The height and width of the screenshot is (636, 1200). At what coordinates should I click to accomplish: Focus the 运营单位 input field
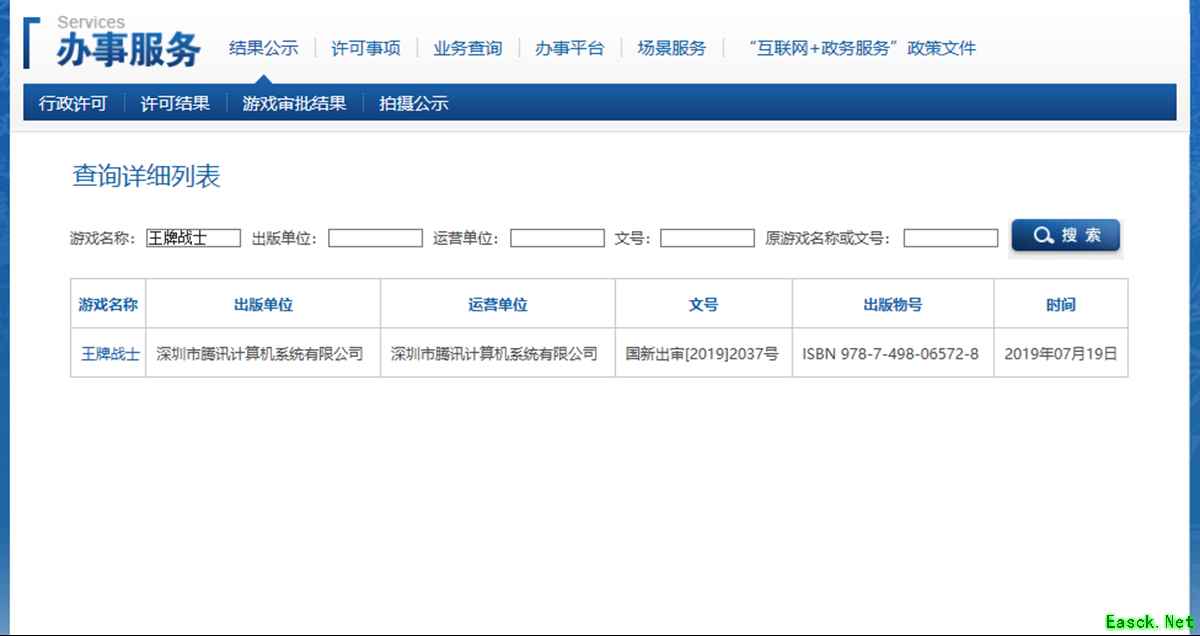pos(557,238)
